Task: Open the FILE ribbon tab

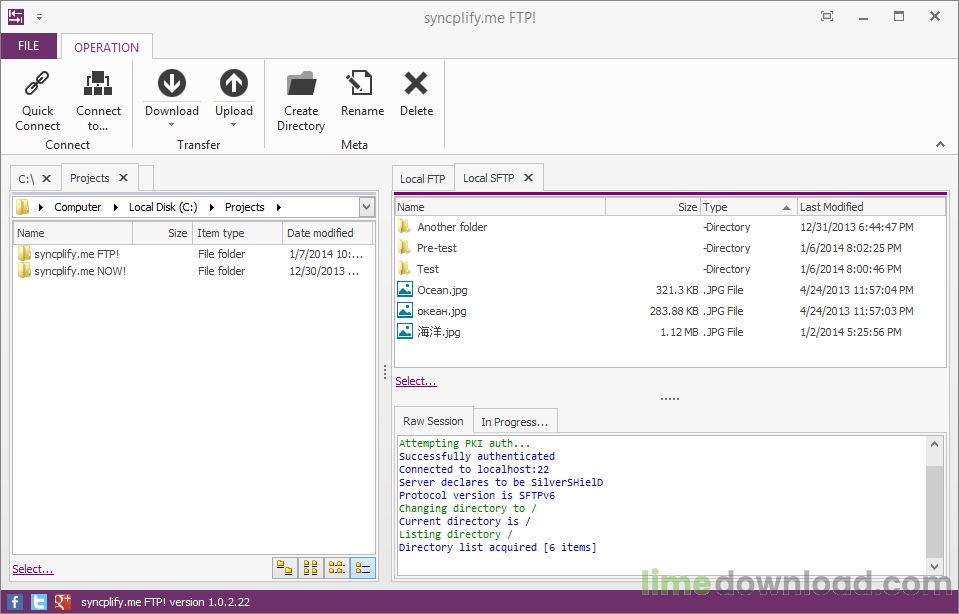Action: coord(28,46)
